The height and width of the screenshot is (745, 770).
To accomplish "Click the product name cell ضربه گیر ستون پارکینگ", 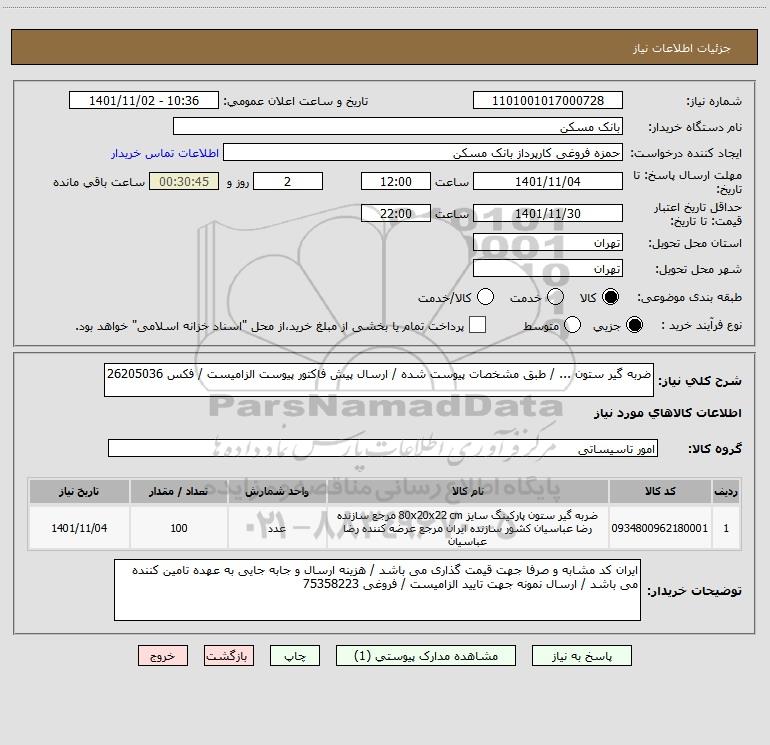I will [468, 528].
